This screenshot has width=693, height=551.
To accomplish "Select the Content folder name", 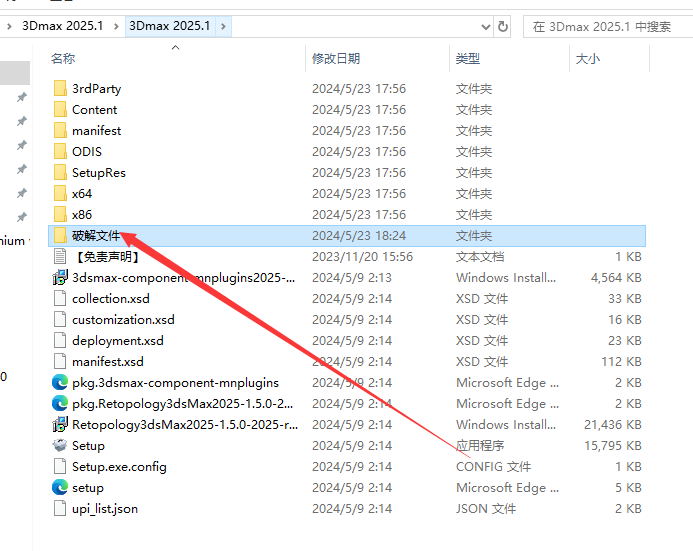I will (x=95, y=110).
